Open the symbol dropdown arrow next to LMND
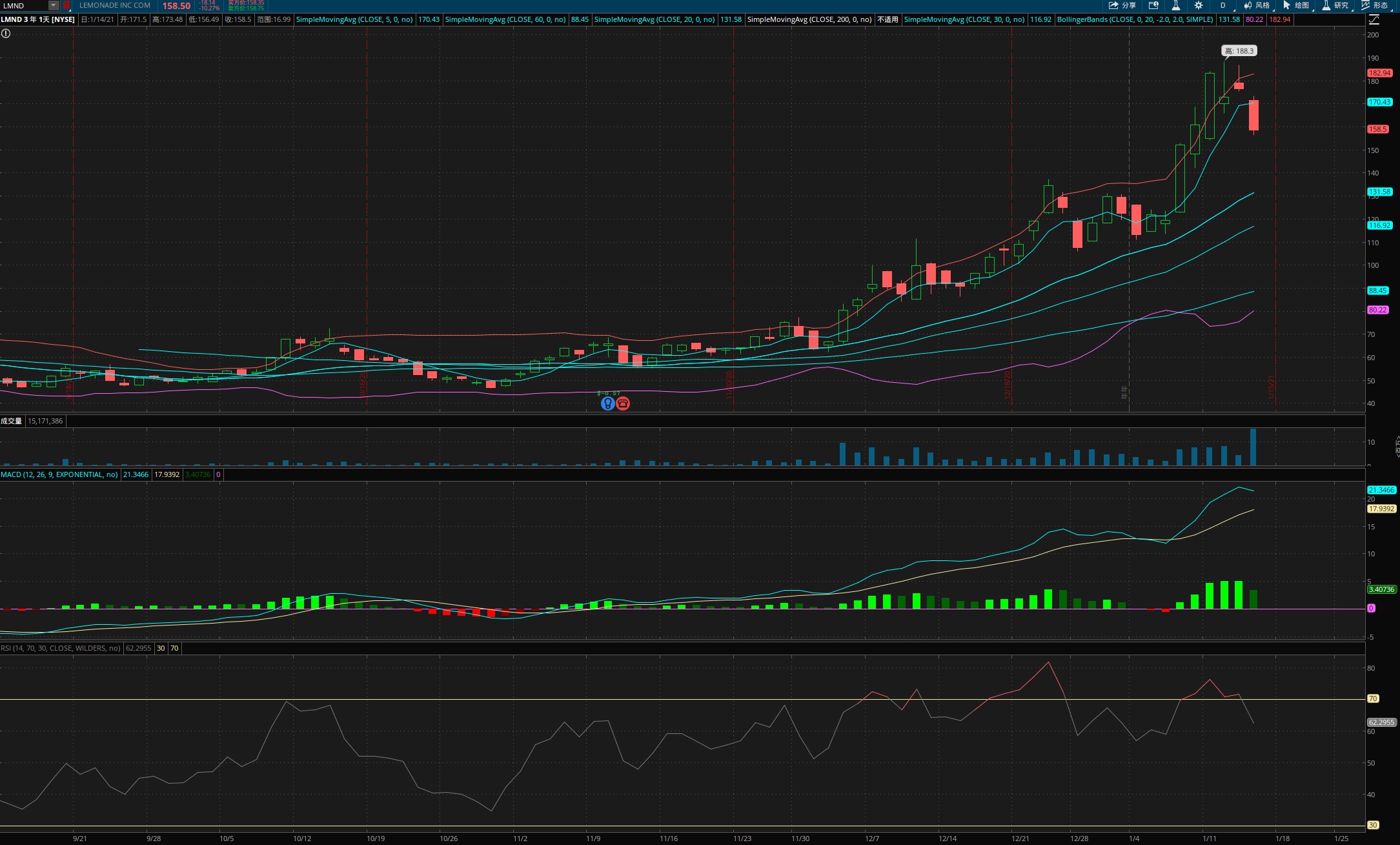This screenshot has width=1400, height=845. point(54,5)
